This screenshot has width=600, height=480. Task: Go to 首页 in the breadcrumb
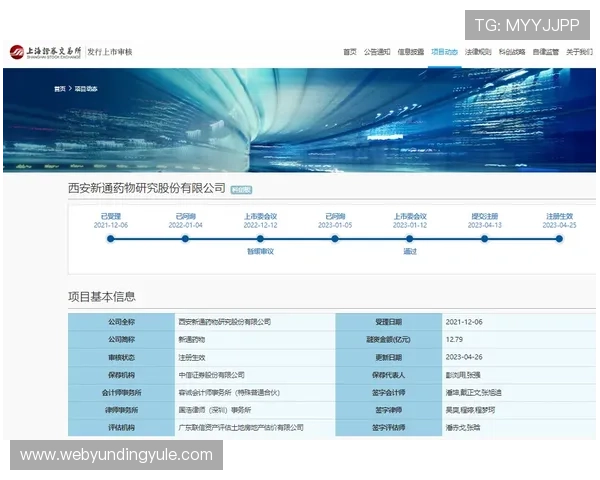tap(60, 89)
